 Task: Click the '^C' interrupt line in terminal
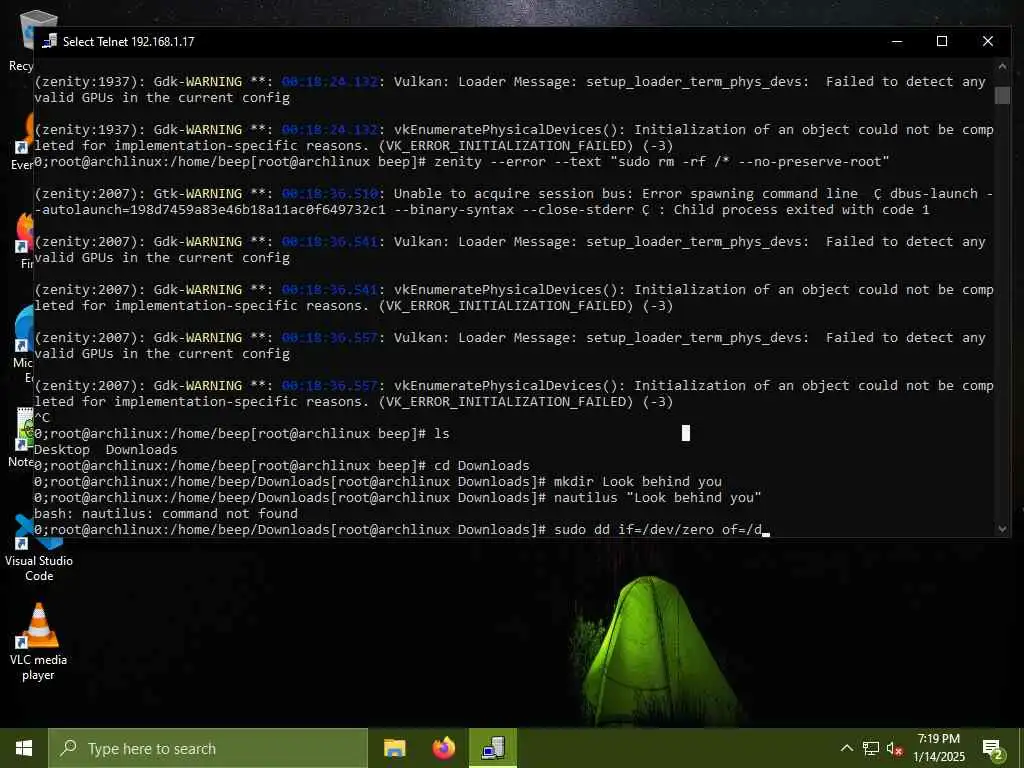[x=42, y=417]
